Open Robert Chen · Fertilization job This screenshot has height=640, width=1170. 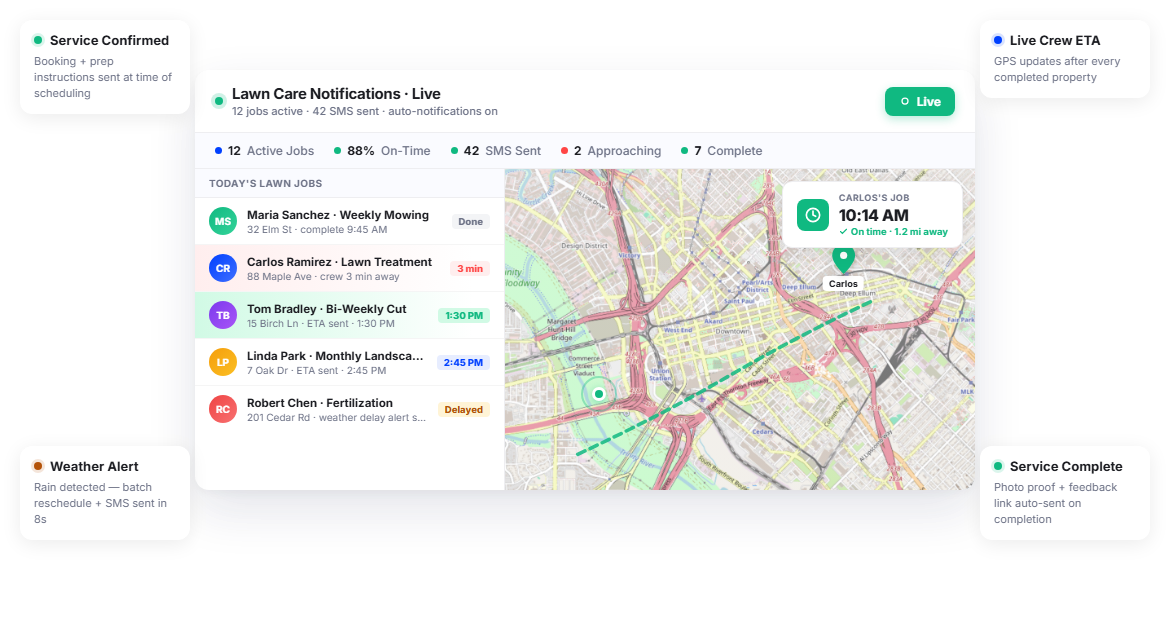coord(349,410)
